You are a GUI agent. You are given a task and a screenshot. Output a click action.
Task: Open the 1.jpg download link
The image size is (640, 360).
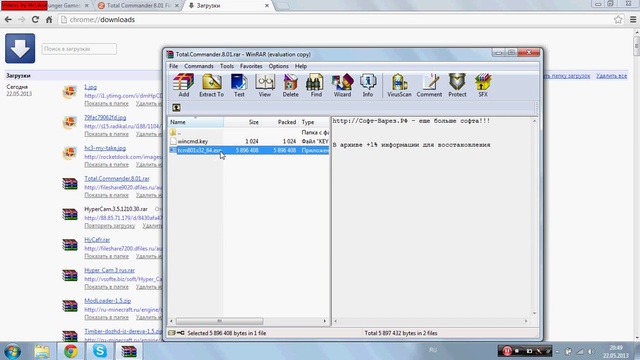pos(91,87)
